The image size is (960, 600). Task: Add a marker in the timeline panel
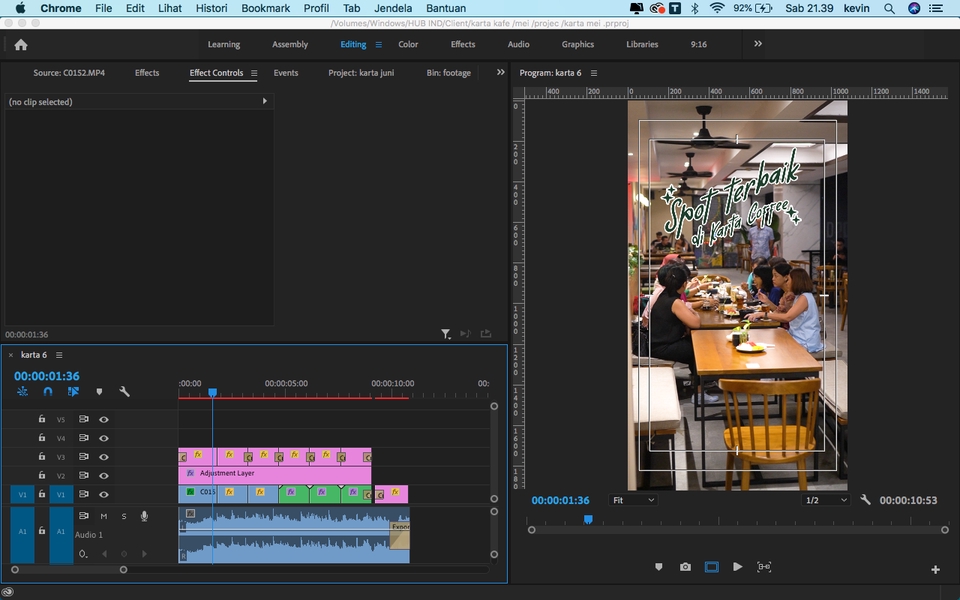[99, 392]
